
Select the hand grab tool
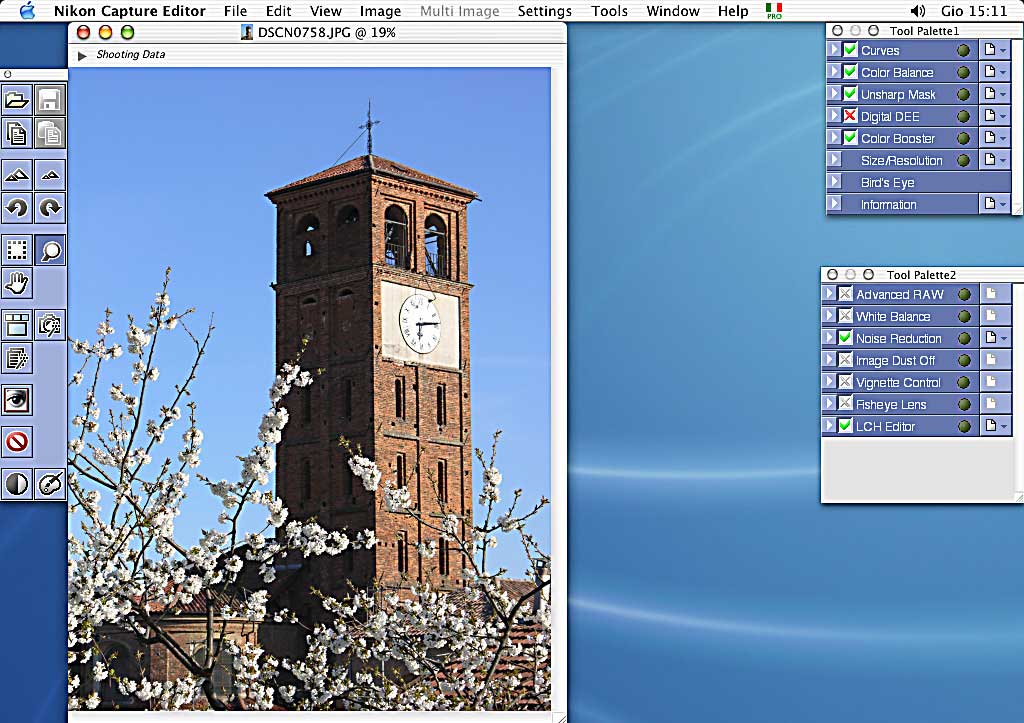point(16,283)
